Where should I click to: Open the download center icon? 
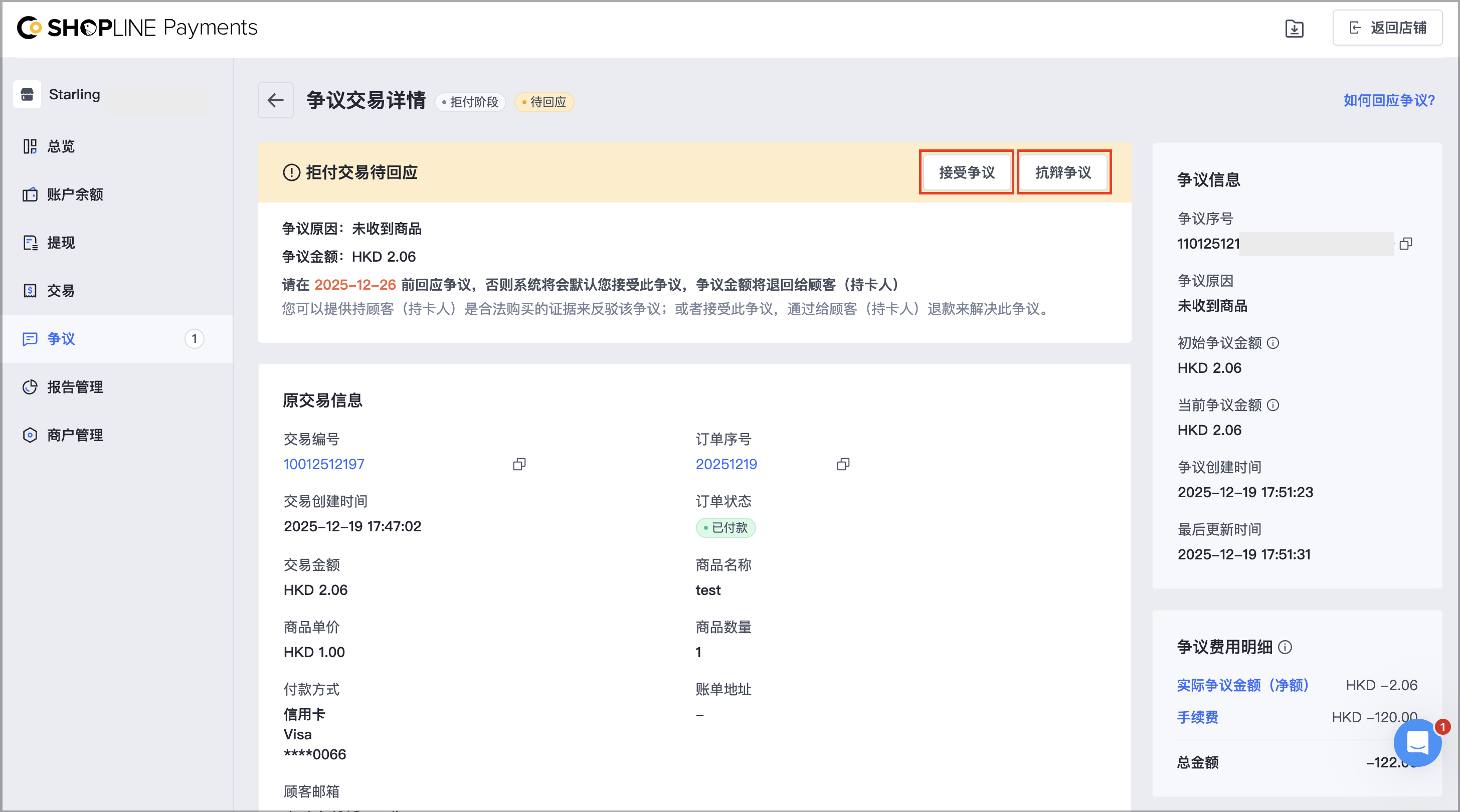coord(1294,29)
